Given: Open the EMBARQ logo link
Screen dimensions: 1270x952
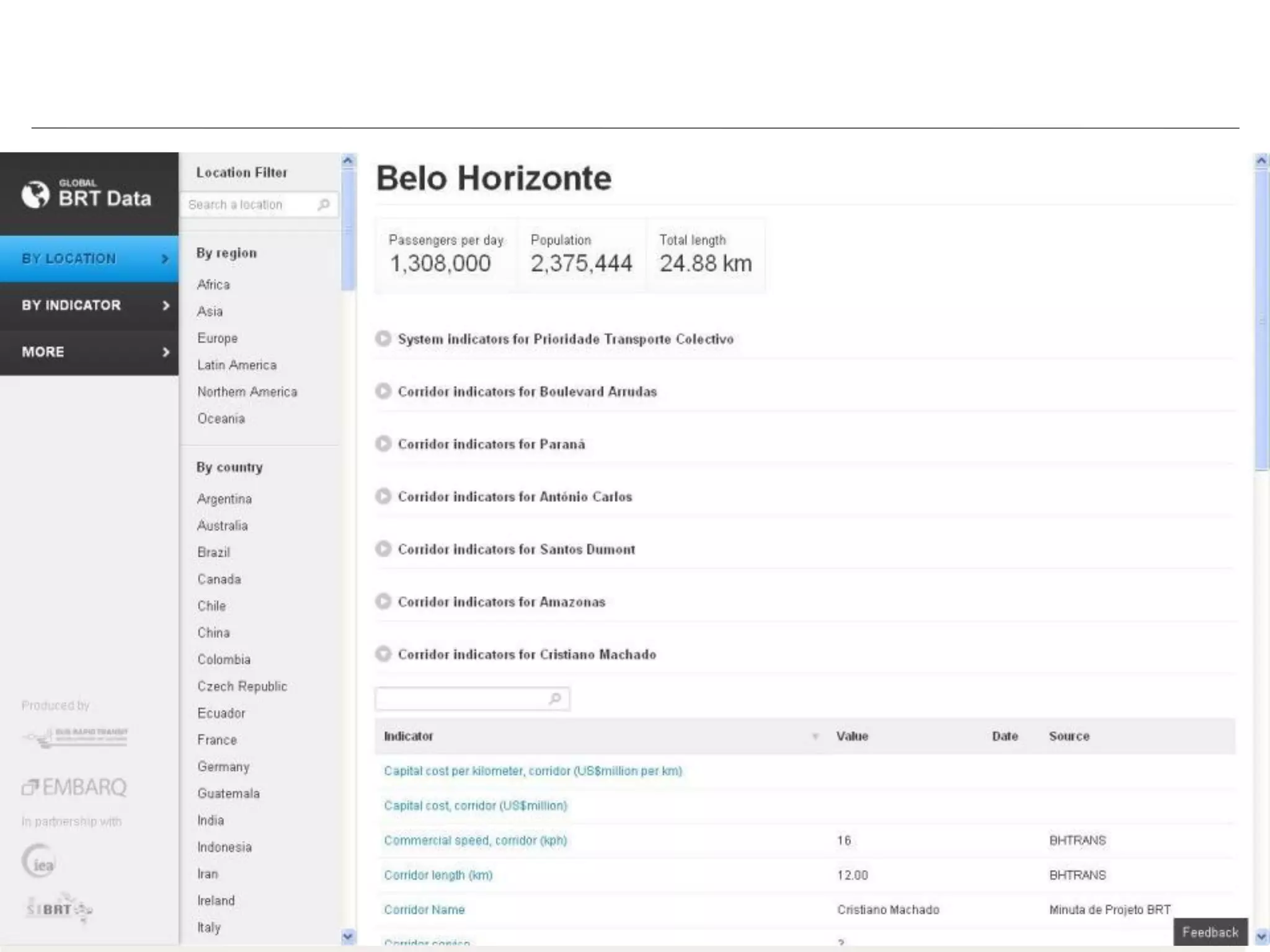Looking at the screenshot, I should pos(74,787).
